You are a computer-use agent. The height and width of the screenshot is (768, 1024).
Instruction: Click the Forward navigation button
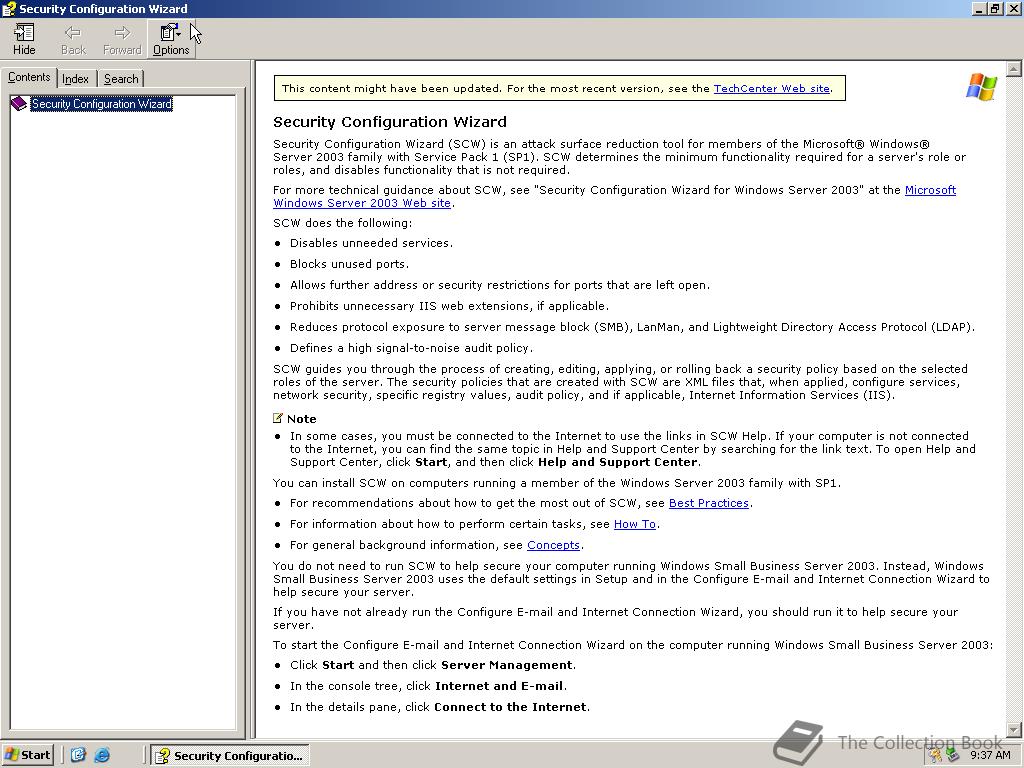pyautogui.click(x=122, y=39)
